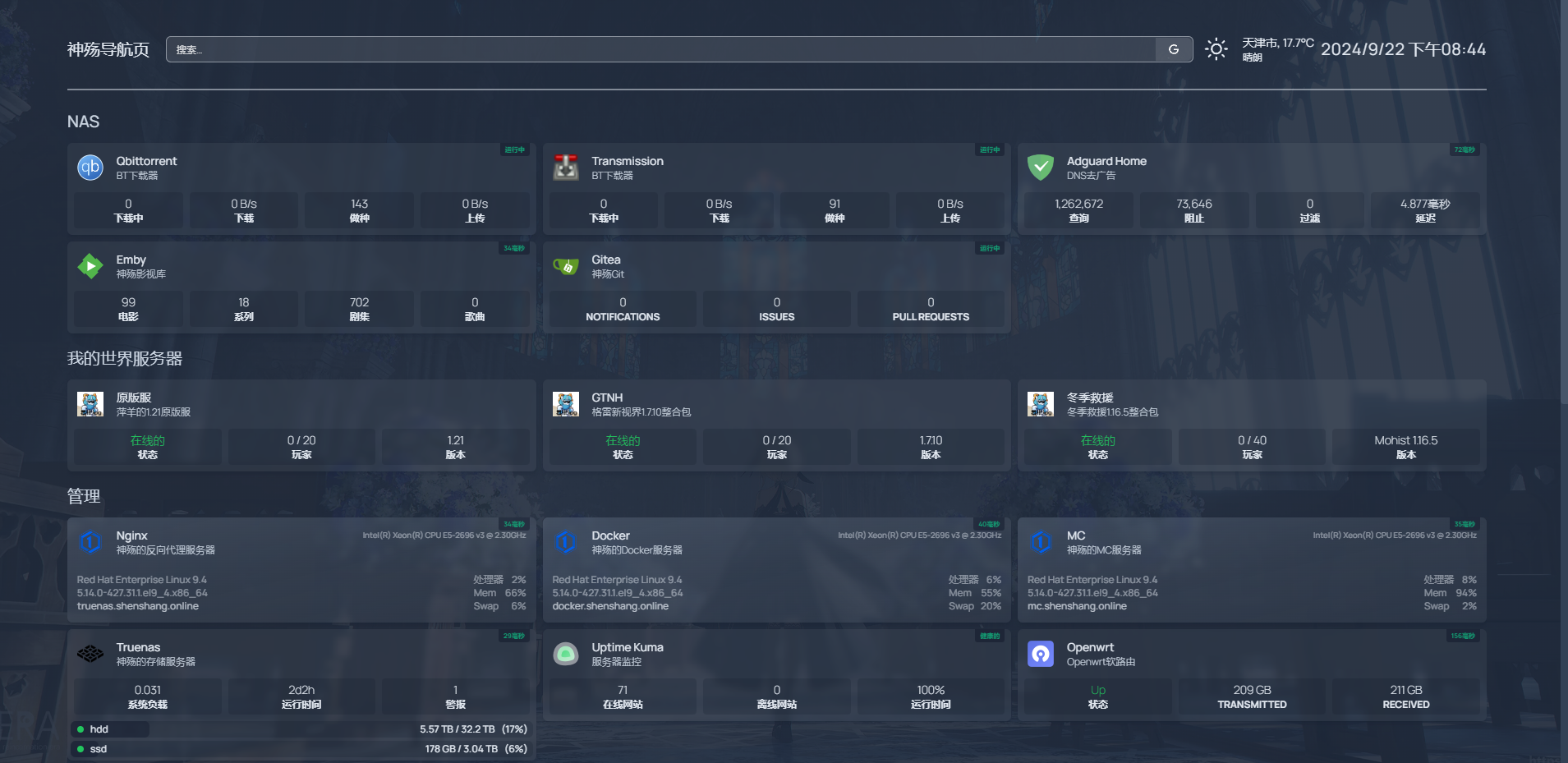Screen dimensions: 1568x763
Task: Click the Docker card hexagon icon
Action: click(566, 542)
